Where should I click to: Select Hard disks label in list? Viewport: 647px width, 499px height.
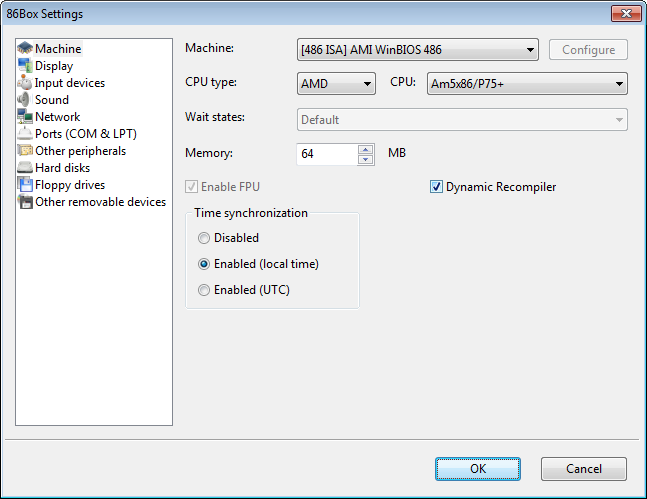(x=62, y=168)
